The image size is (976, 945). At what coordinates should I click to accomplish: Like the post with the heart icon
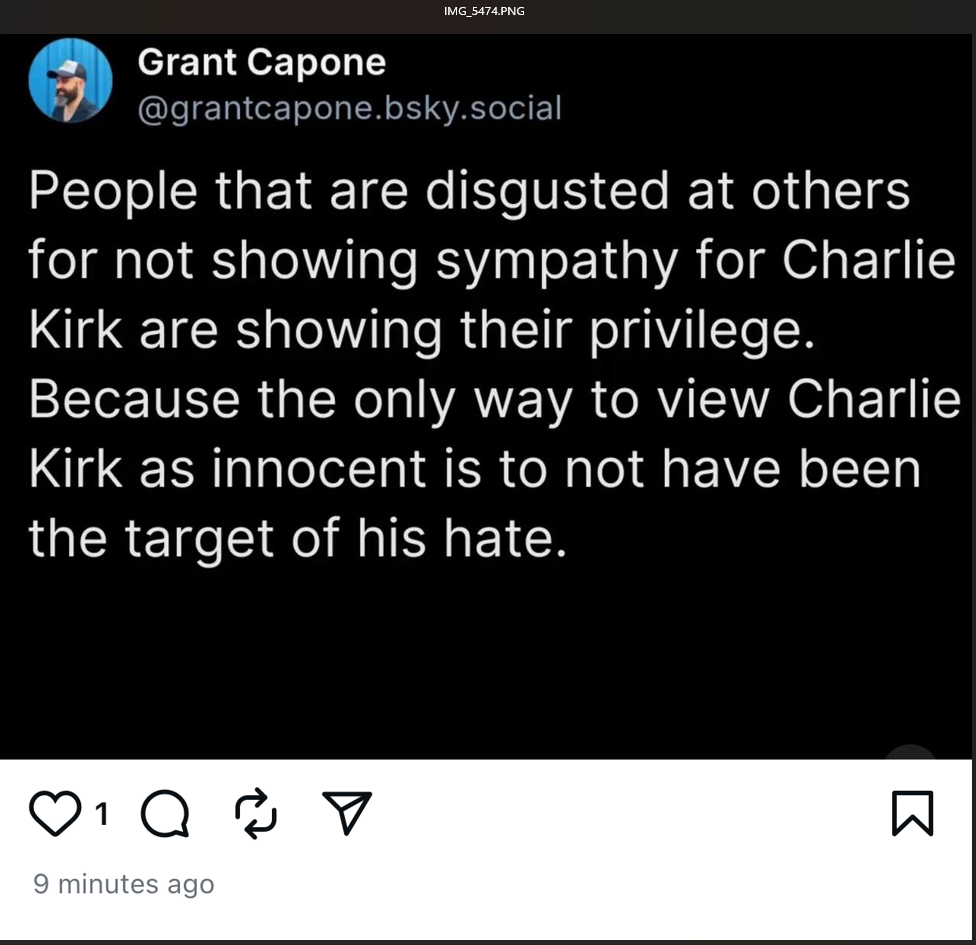[x=55, y=814]
